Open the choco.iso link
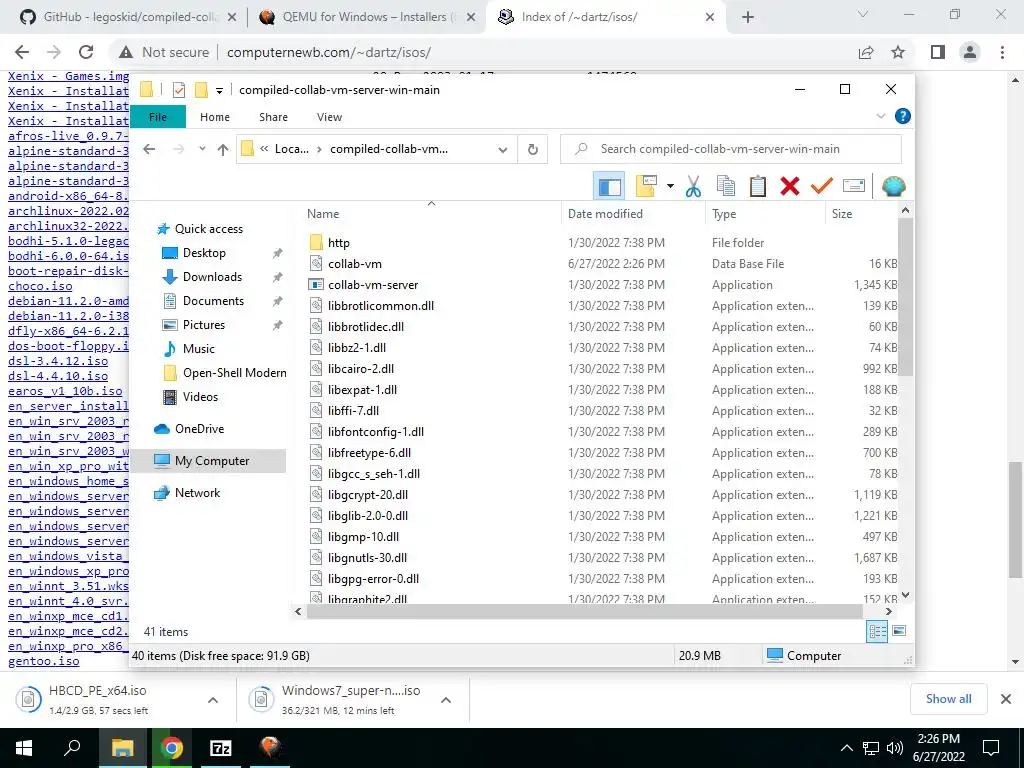The height and width of the screenshot is (768, 1024). [40, 286]
